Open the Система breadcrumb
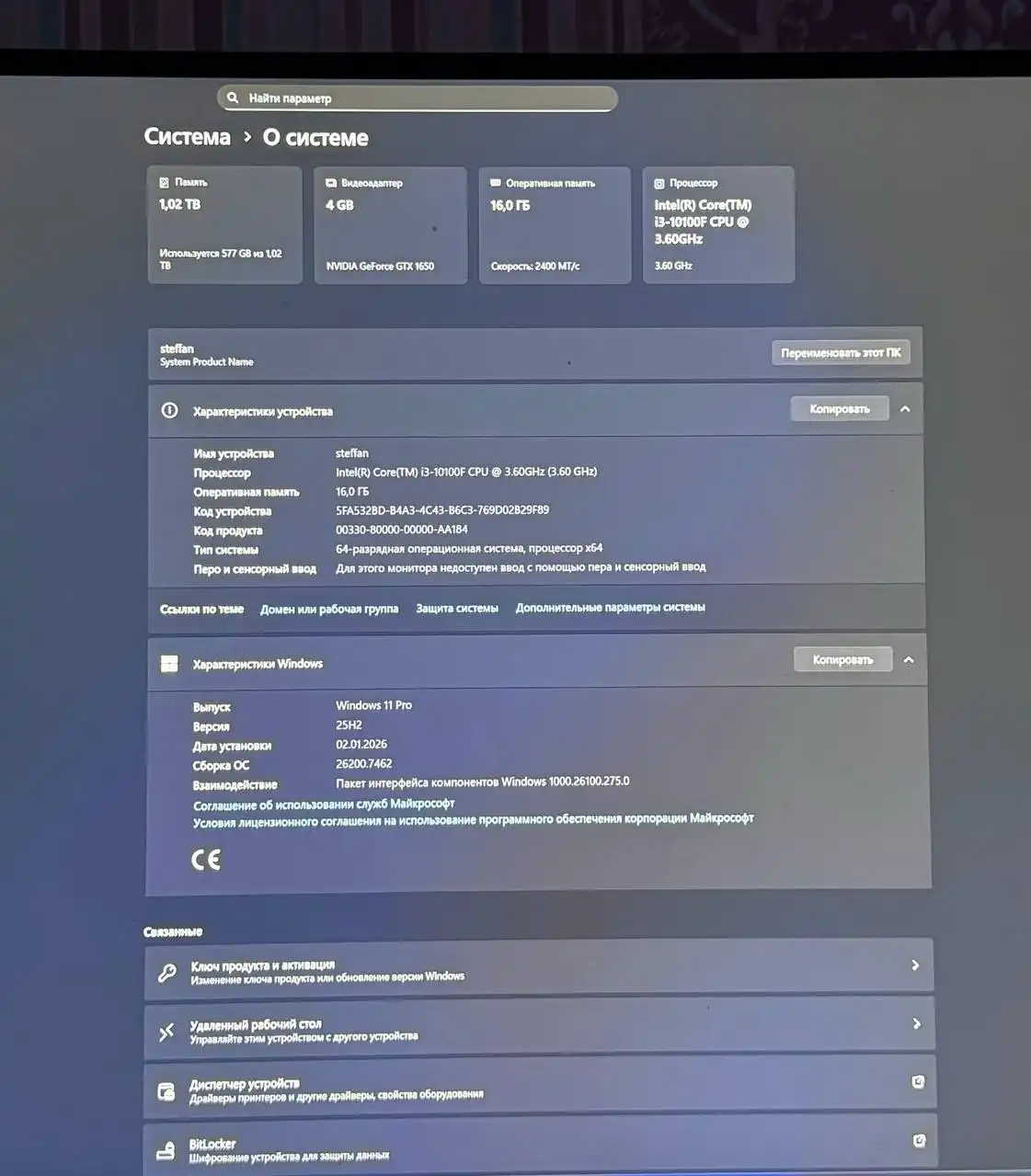The width and height of the screenshot is (1031, 1176). pos(187,137)
